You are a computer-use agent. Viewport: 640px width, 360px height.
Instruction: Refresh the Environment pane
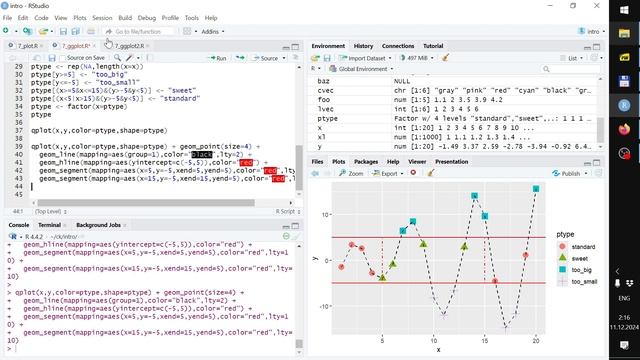tap(595, 58)
